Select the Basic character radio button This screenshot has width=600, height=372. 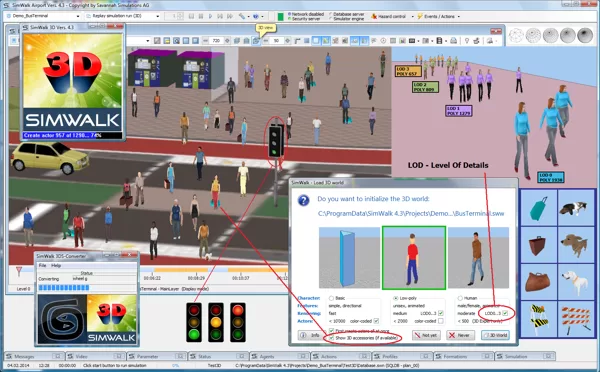(331, 298)
